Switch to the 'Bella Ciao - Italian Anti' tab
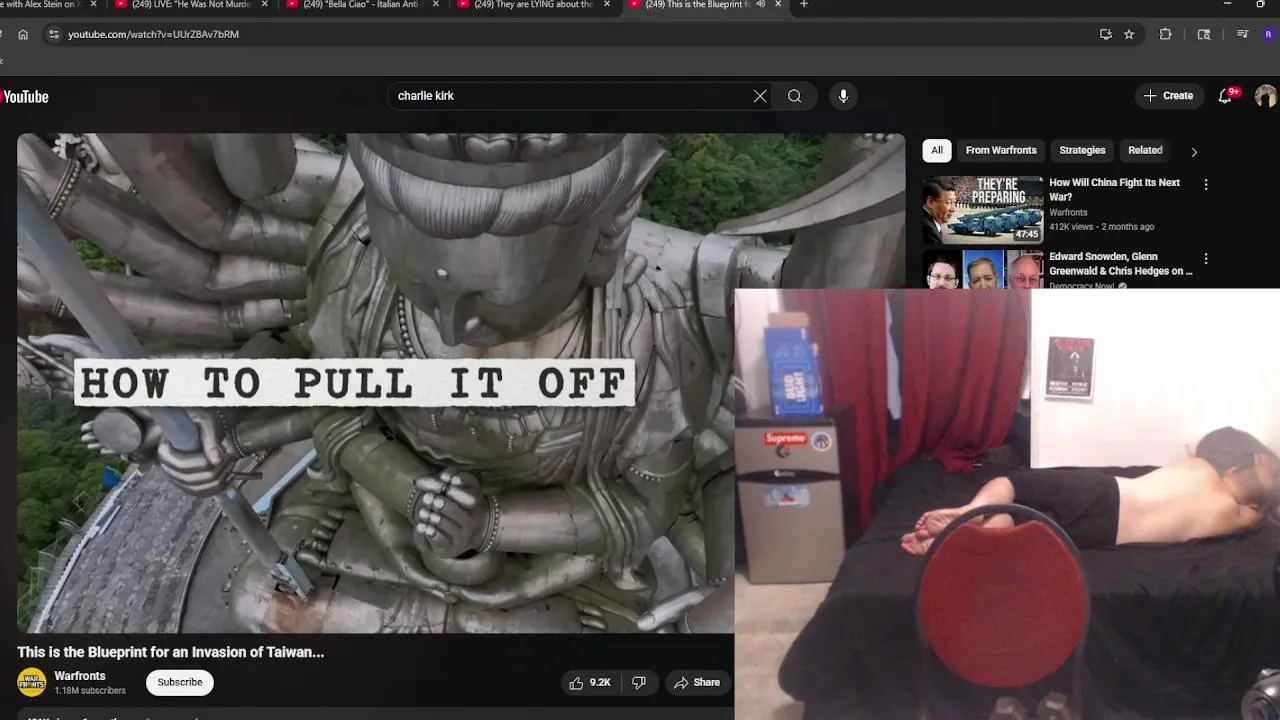This screenshot has height=720, width=1280. [361, 4]
